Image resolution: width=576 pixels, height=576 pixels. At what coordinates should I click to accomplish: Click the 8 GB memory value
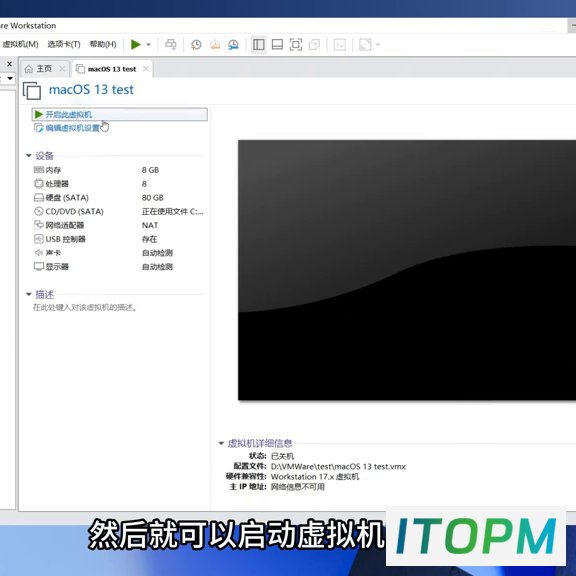150,170
